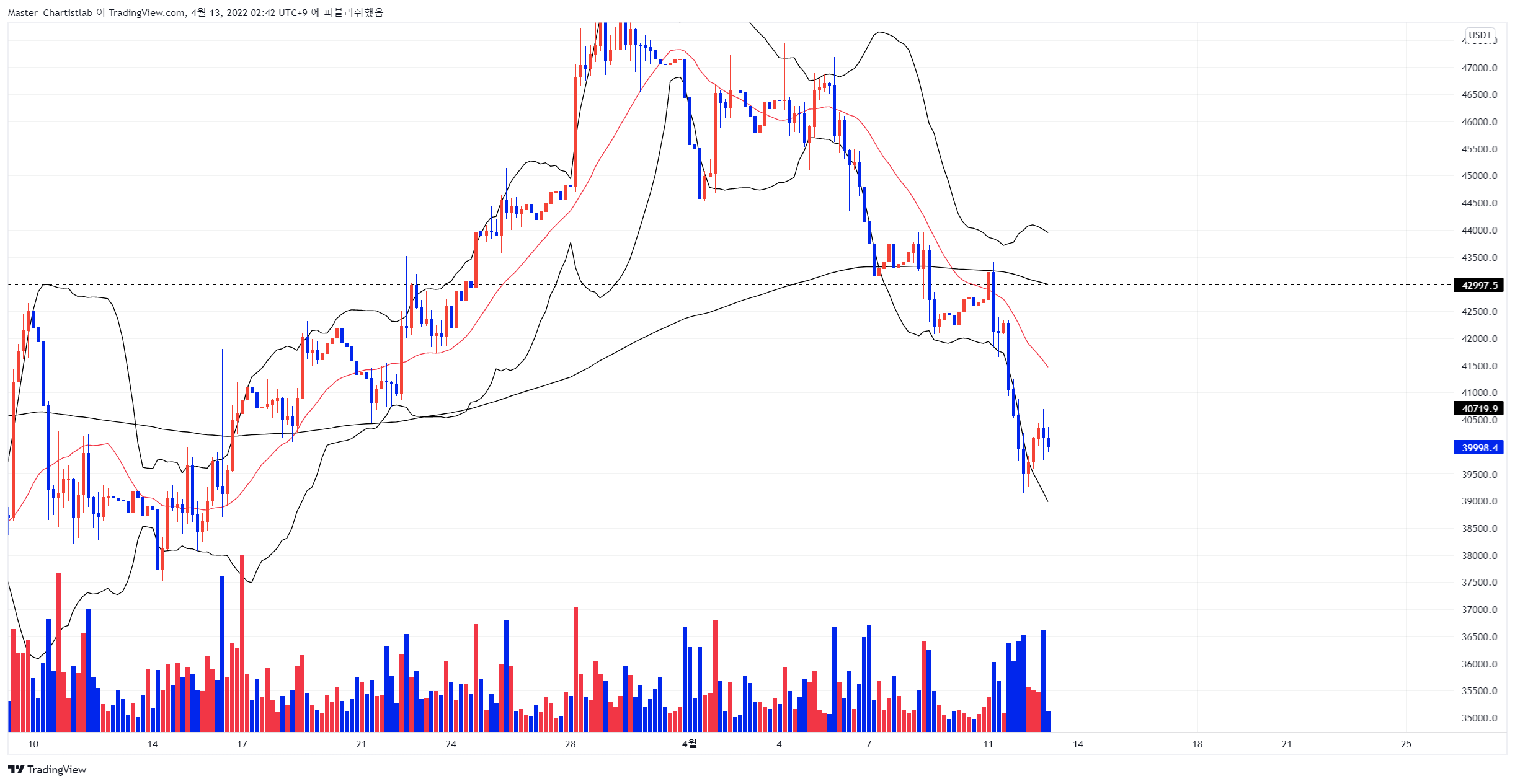Click the 36000.0 price axis value
Screen dimensions: 1515x784
tap(1479, 664)
